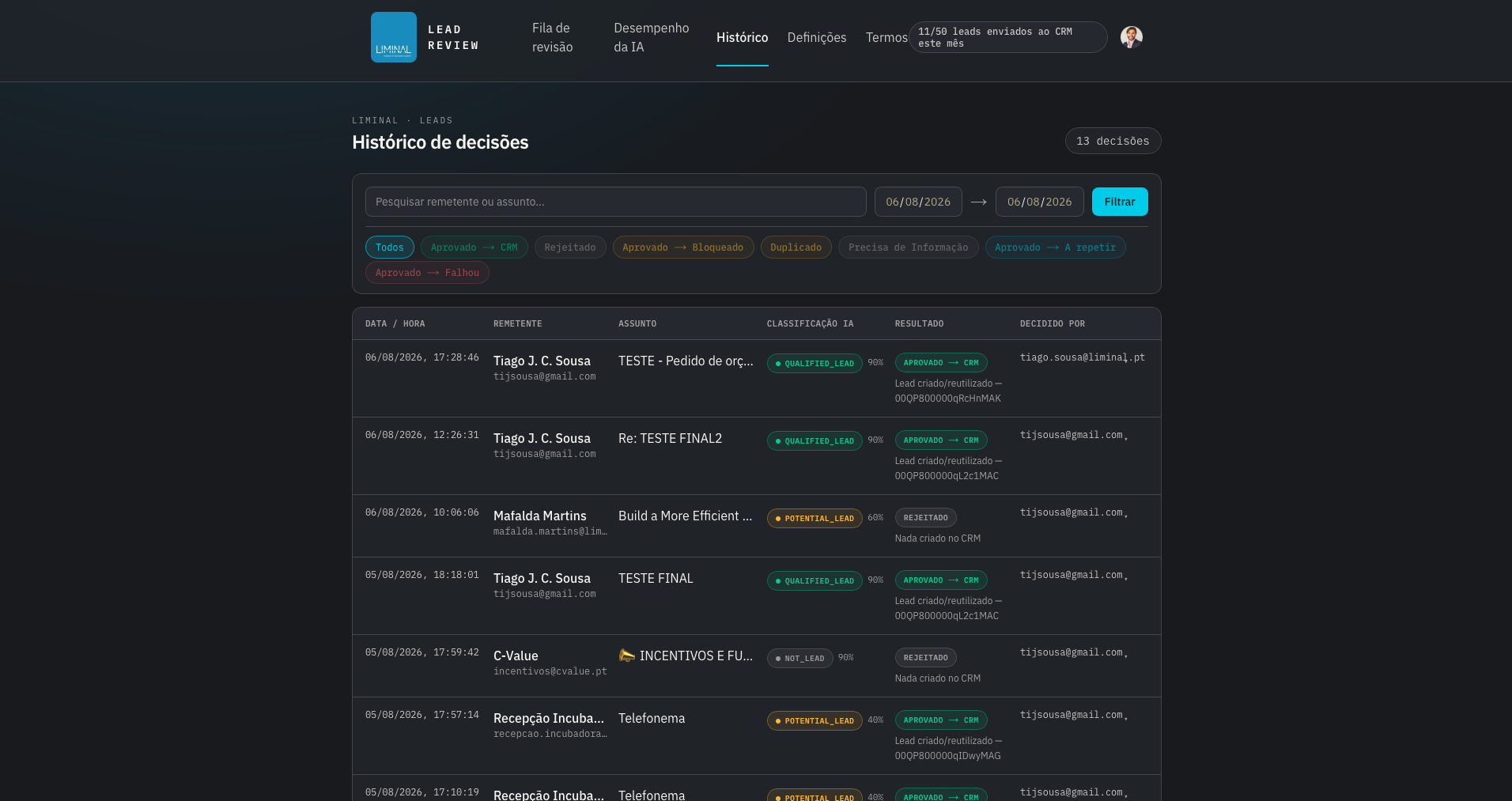The height and width of the screenshot is (801, 1512).
Task: Click the Data / Hora column header
Action: point(395,323)
